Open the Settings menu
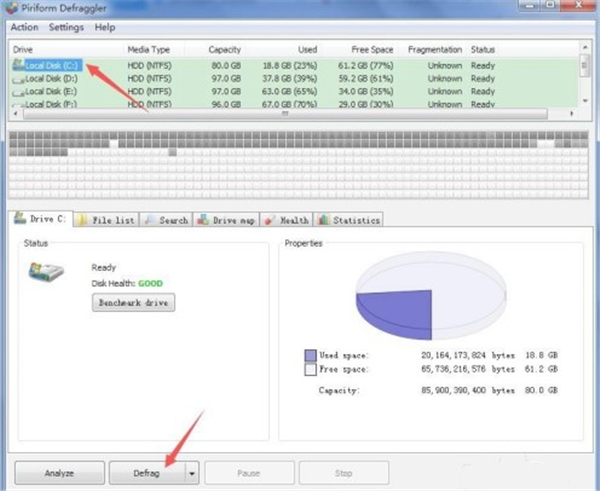This screenshot has width=600, height=491. pos(66,27)
